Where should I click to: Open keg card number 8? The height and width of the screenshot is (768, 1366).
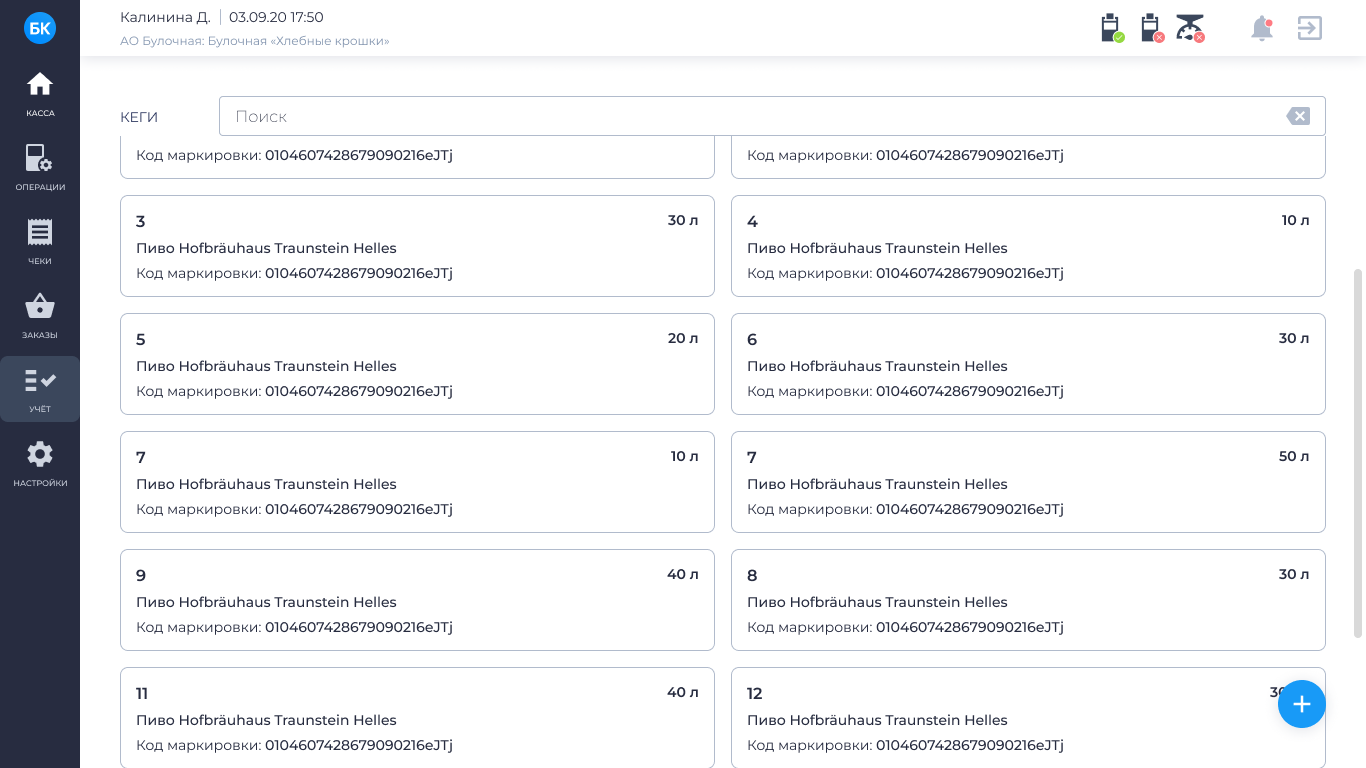click(x=1028, y=600)
